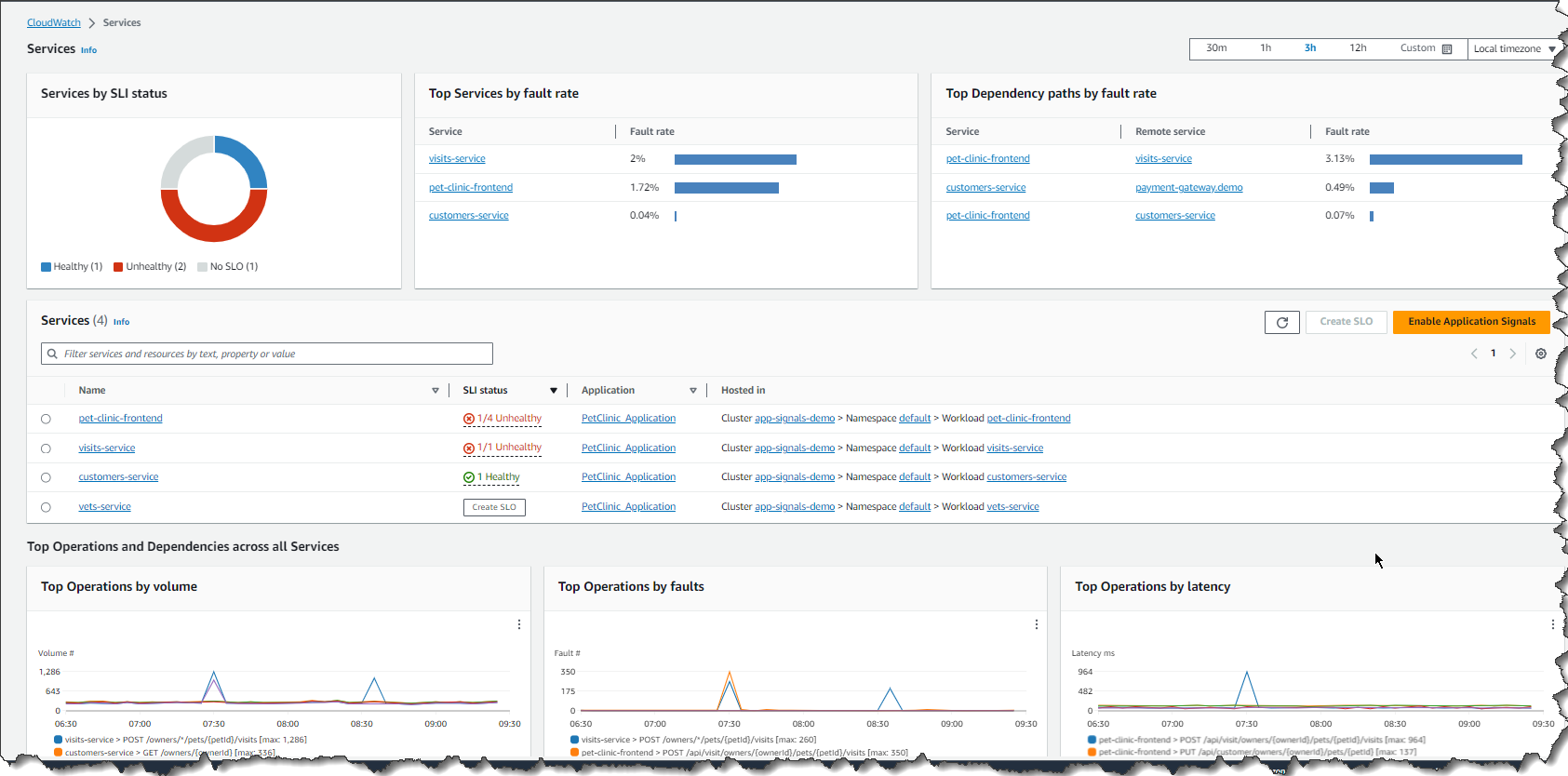Select the pet-clinic-frontend radio button
The image size is (1568, 776).
[46, 419]
